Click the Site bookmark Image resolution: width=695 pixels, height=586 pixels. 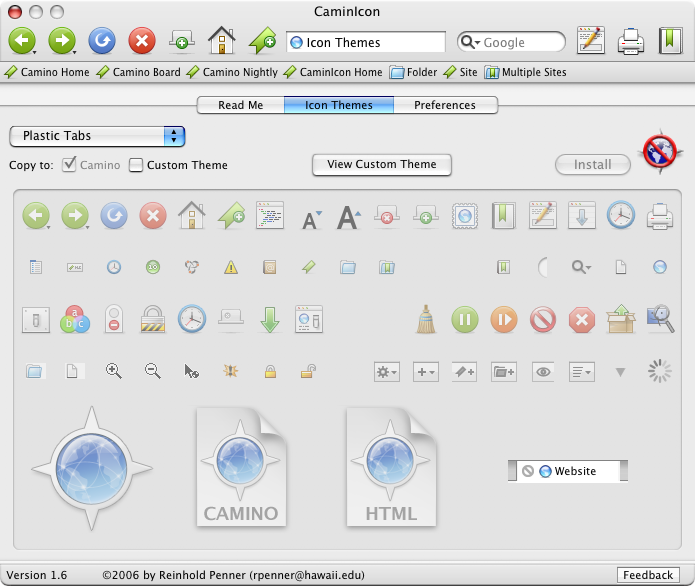click(460, 72)
